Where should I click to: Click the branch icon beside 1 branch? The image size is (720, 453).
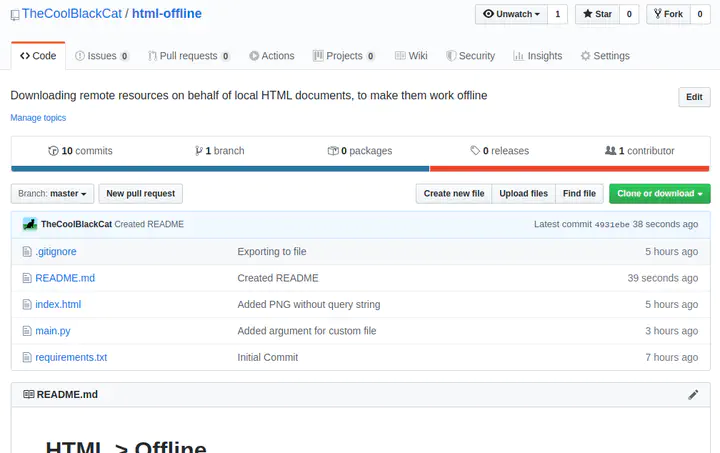(x=198, y=151)
